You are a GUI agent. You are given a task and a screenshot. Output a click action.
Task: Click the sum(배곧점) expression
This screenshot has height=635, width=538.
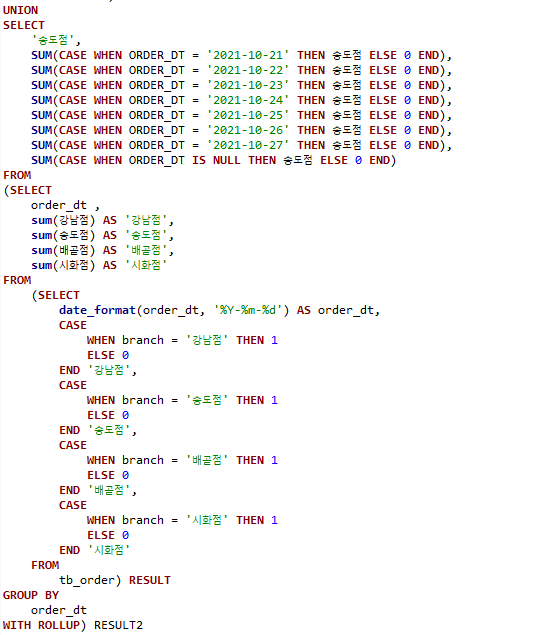[x=63, y=250]
